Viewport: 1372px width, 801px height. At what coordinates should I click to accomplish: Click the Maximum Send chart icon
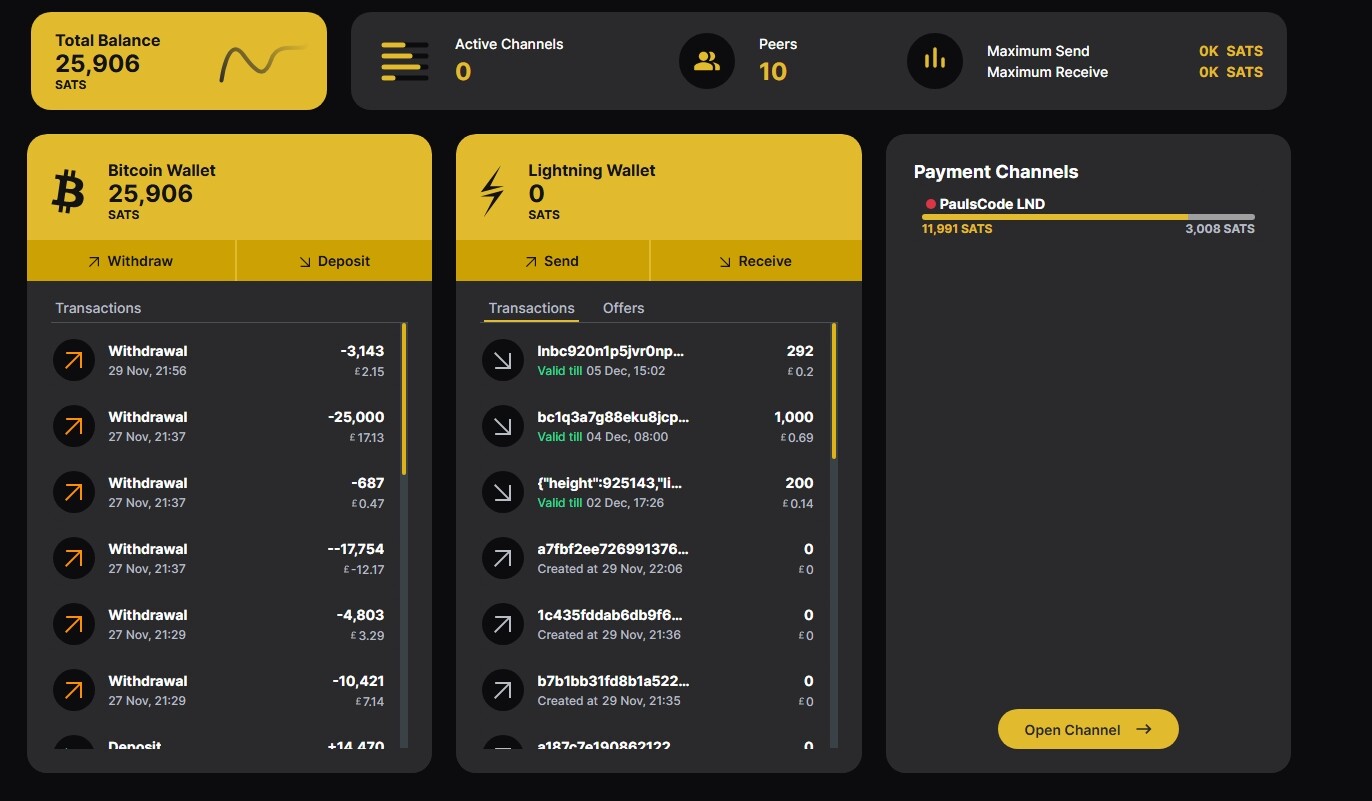[934, 60]
